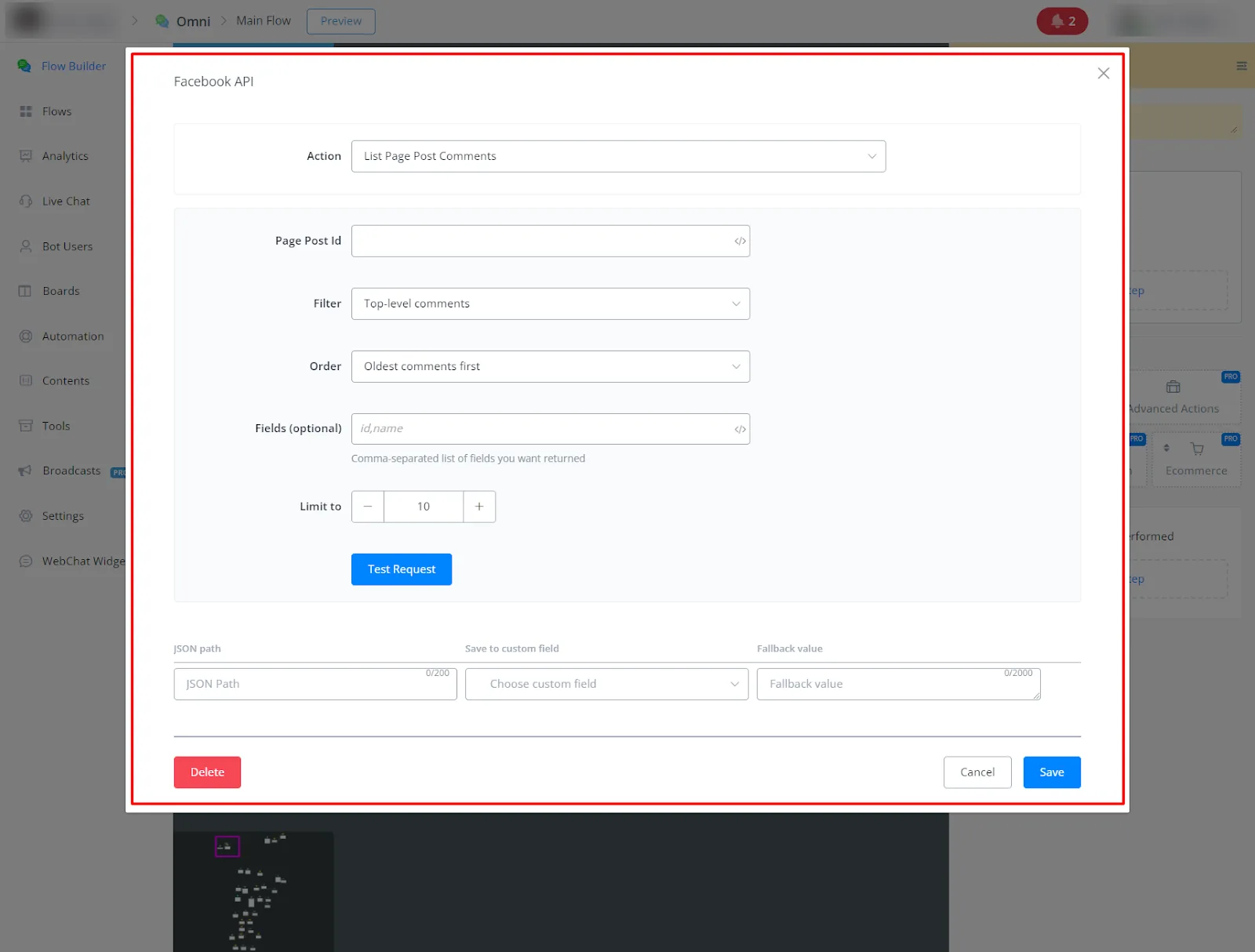Image resolution: width=1255 pixels, height=952 pixels.
Task: Open Live Chat in sidebar
Action: 66,202
